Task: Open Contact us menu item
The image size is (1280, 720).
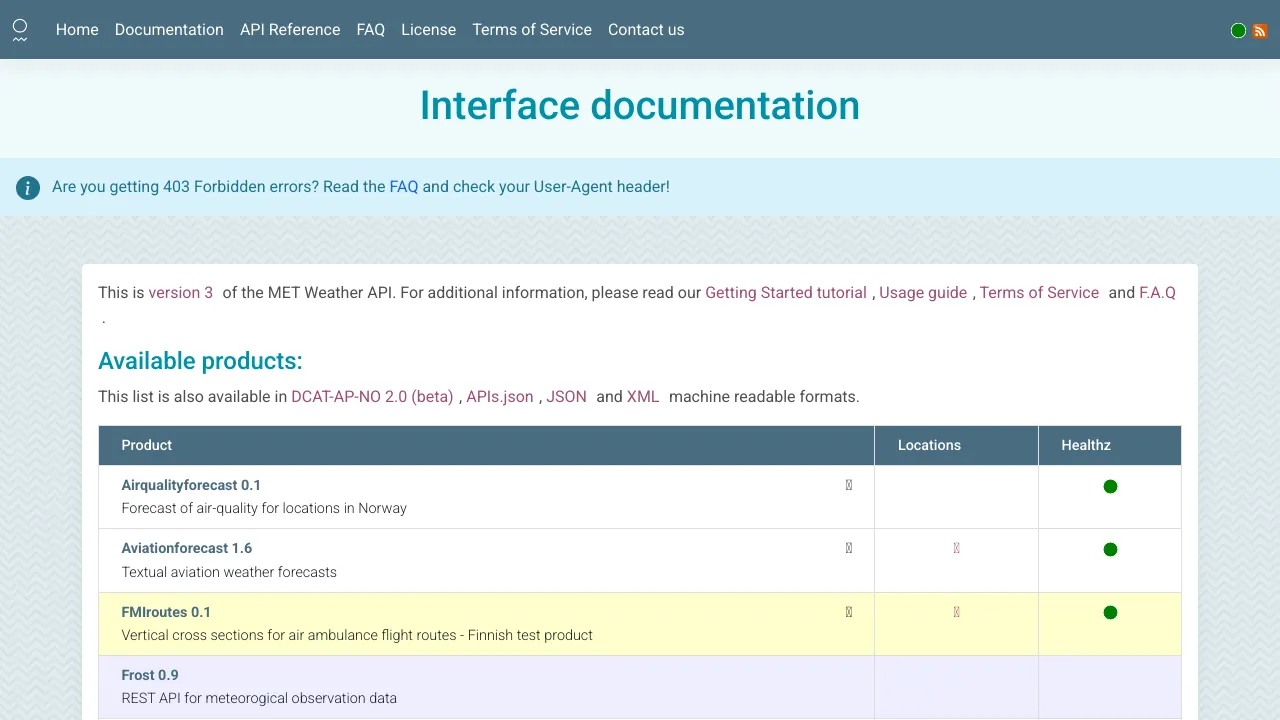Action: [x=646, y=30]
